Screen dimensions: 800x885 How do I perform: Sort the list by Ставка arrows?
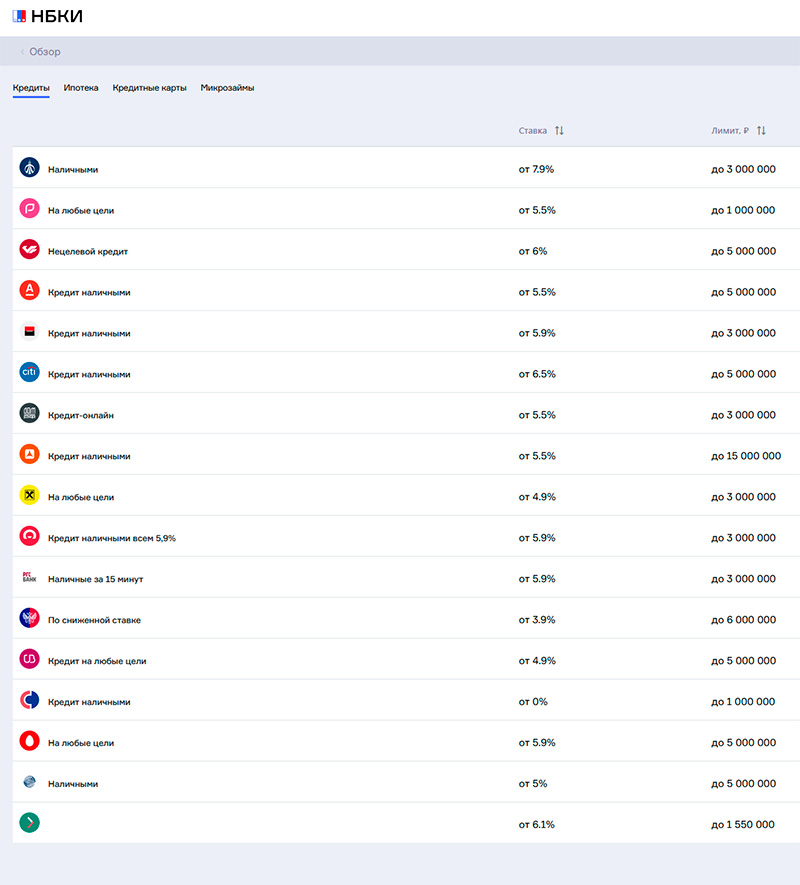[559, 131]
